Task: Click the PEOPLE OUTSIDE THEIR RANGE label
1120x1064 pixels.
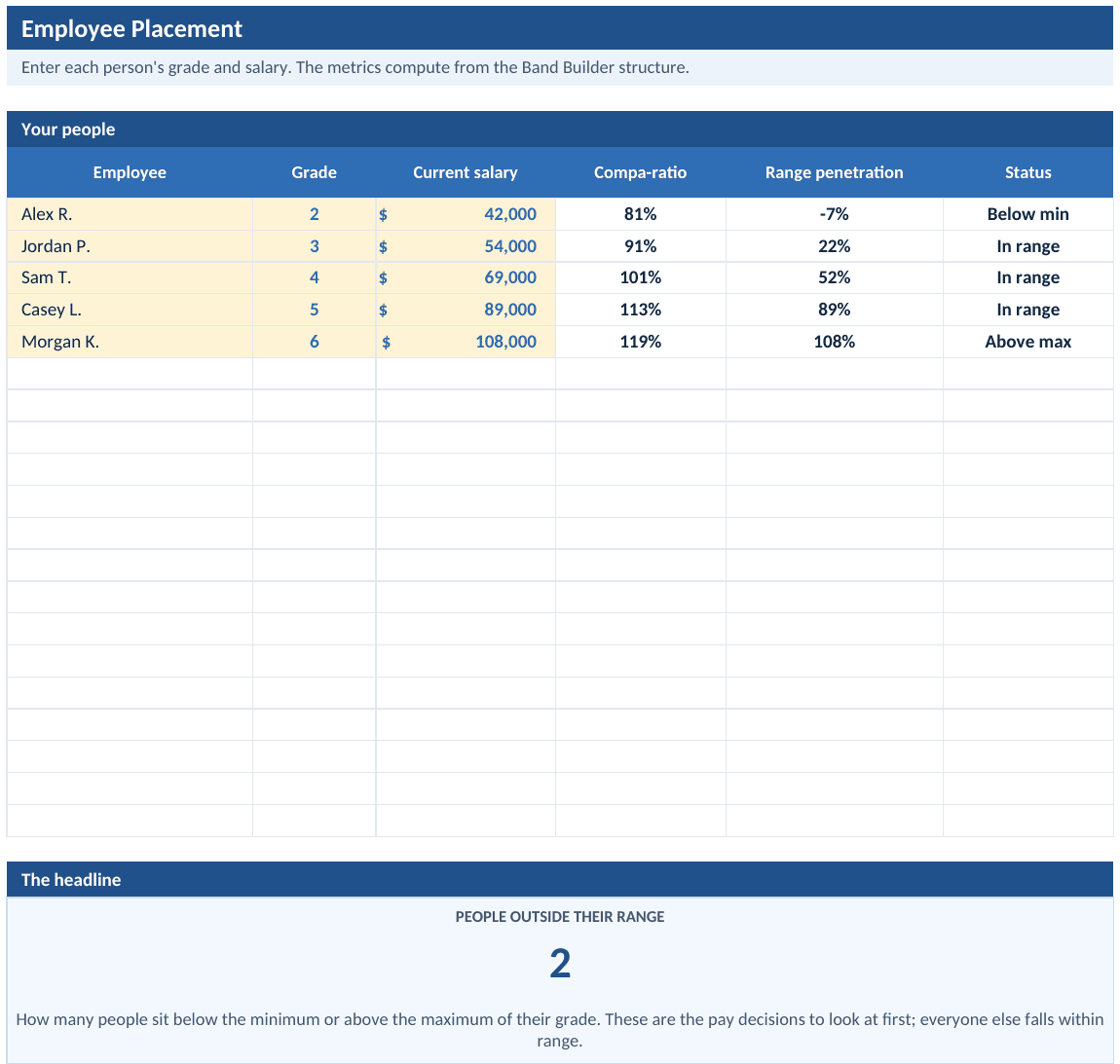Action: pos(560,917)
